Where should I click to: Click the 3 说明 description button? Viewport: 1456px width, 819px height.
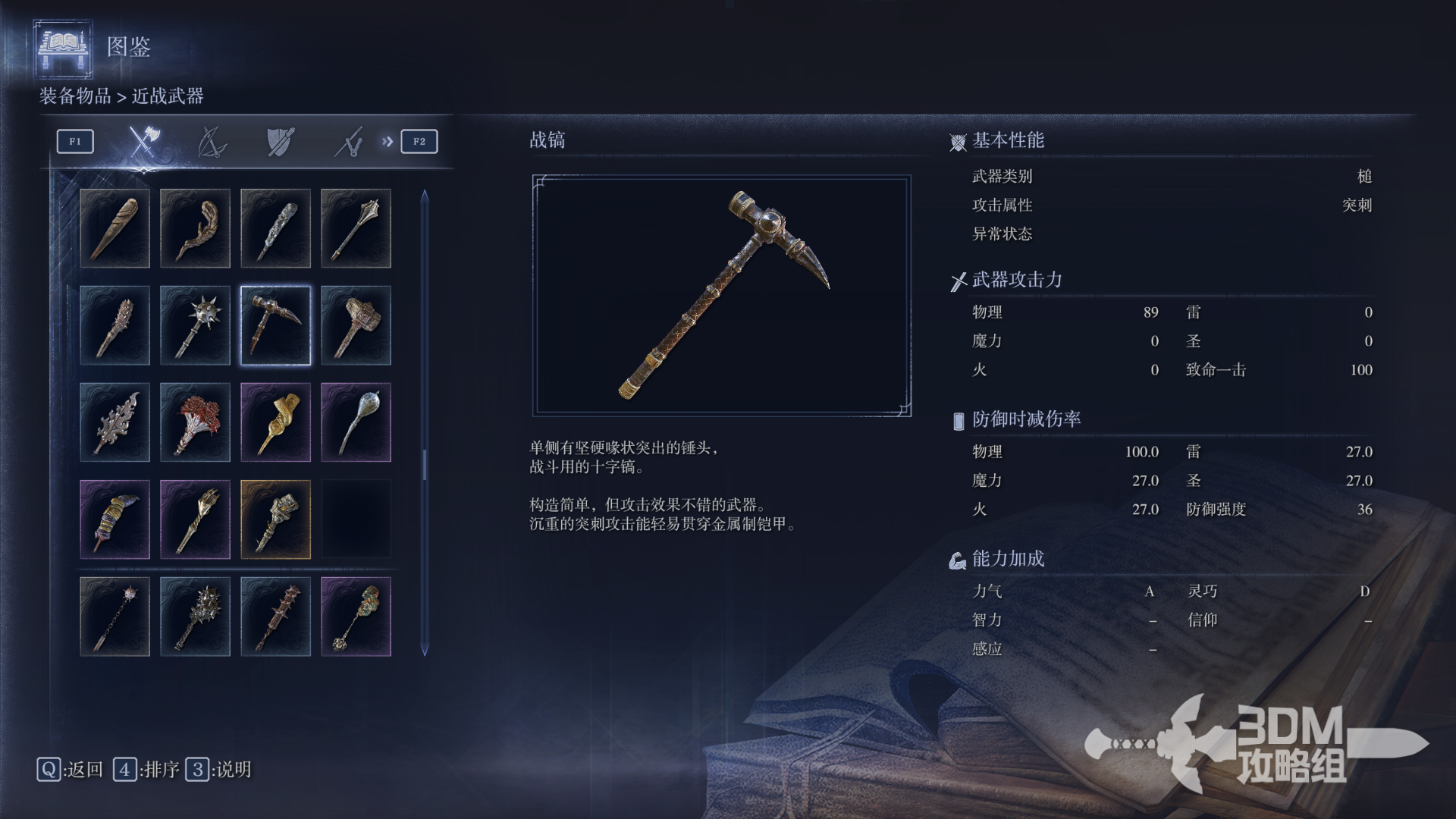click(x=219, y=770)
